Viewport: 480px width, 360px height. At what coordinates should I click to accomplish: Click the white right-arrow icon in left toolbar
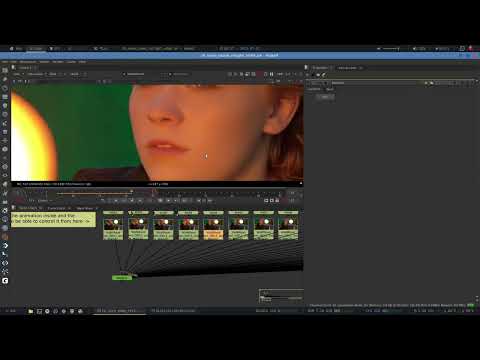click(x=5, y=246)
